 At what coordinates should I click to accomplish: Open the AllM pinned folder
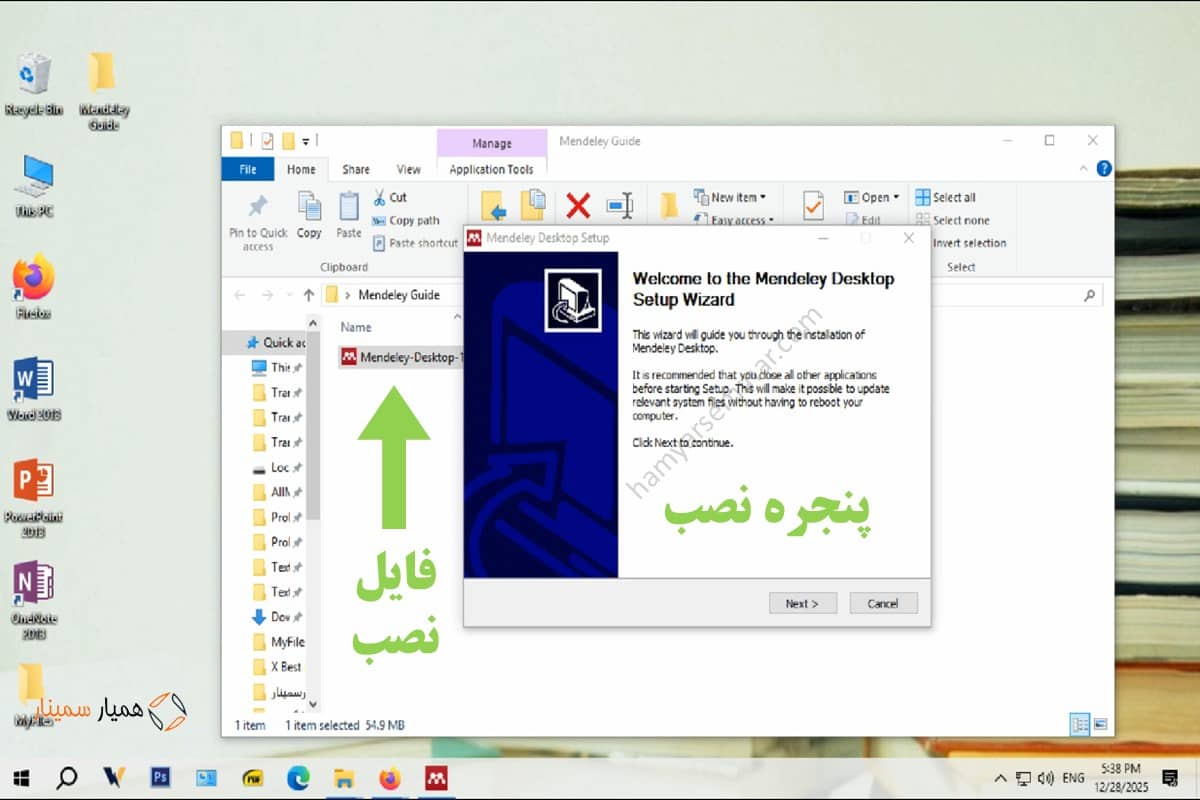click(x=276, y=492)
